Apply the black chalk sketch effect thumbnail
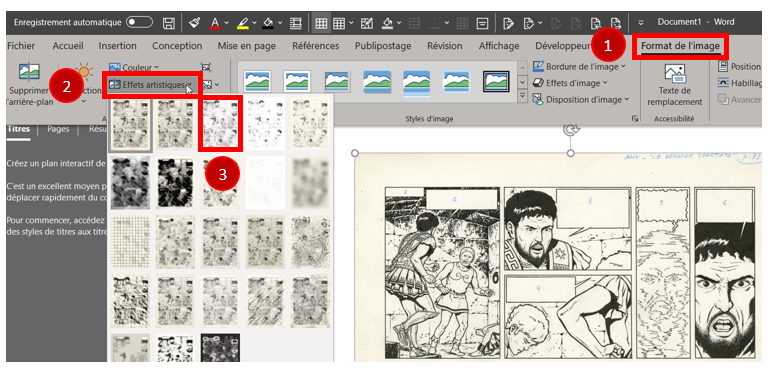The height and width of the screenshot is (370, 768). 175,182
